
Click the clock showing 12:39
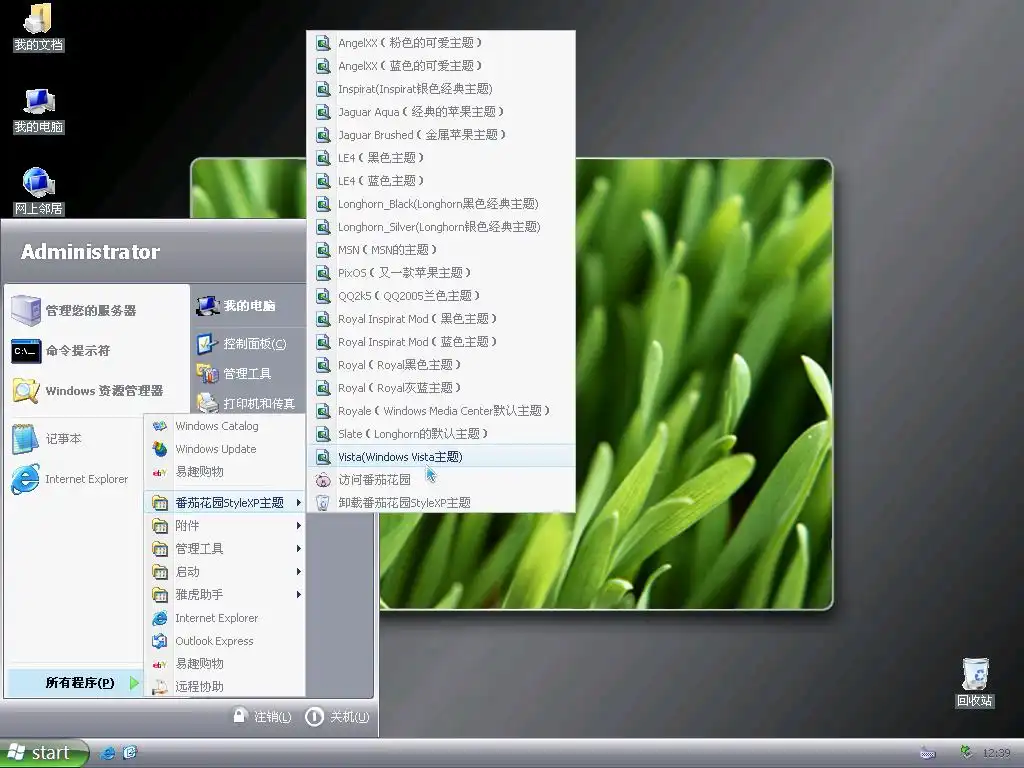(996, 753)
